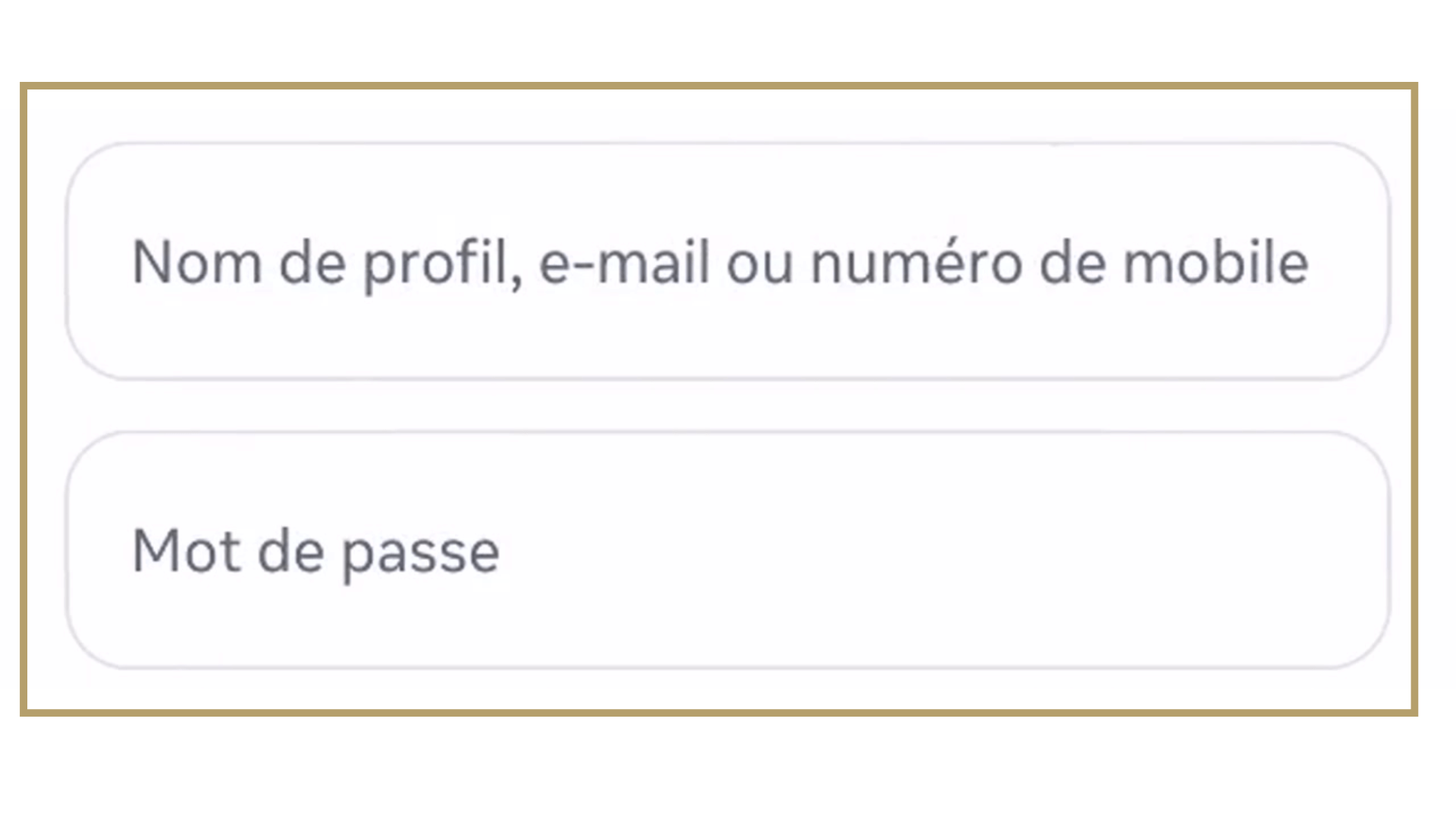Tap the bottom login text field
This screenshot has height=819, width=1456.
(728, 551)
